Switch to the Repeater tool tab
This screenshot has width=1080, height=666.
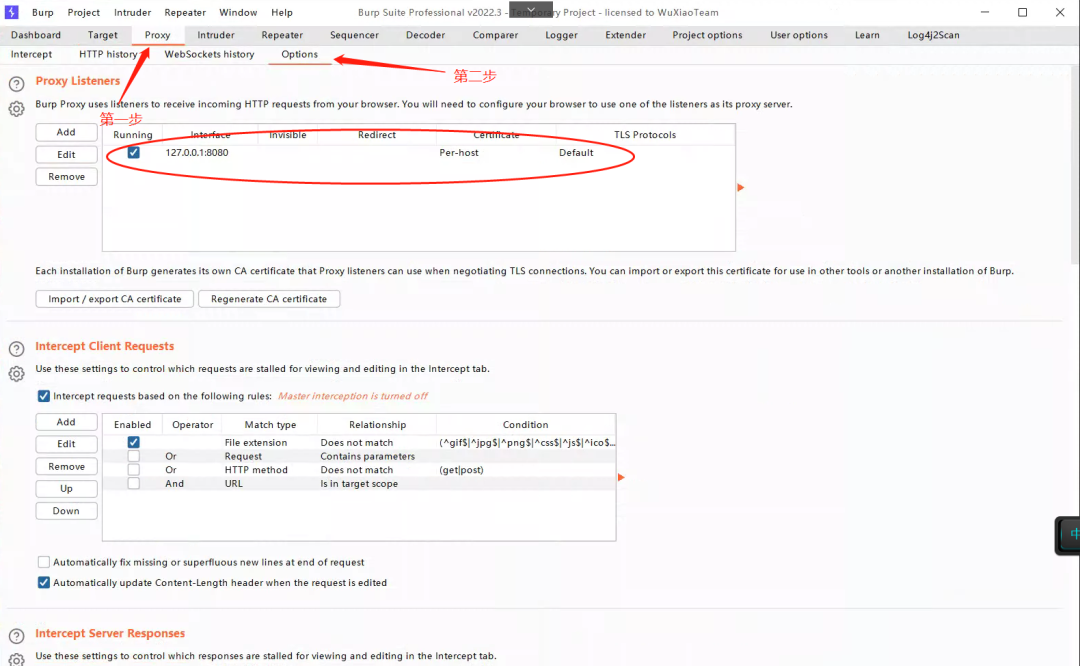point(282,35)
